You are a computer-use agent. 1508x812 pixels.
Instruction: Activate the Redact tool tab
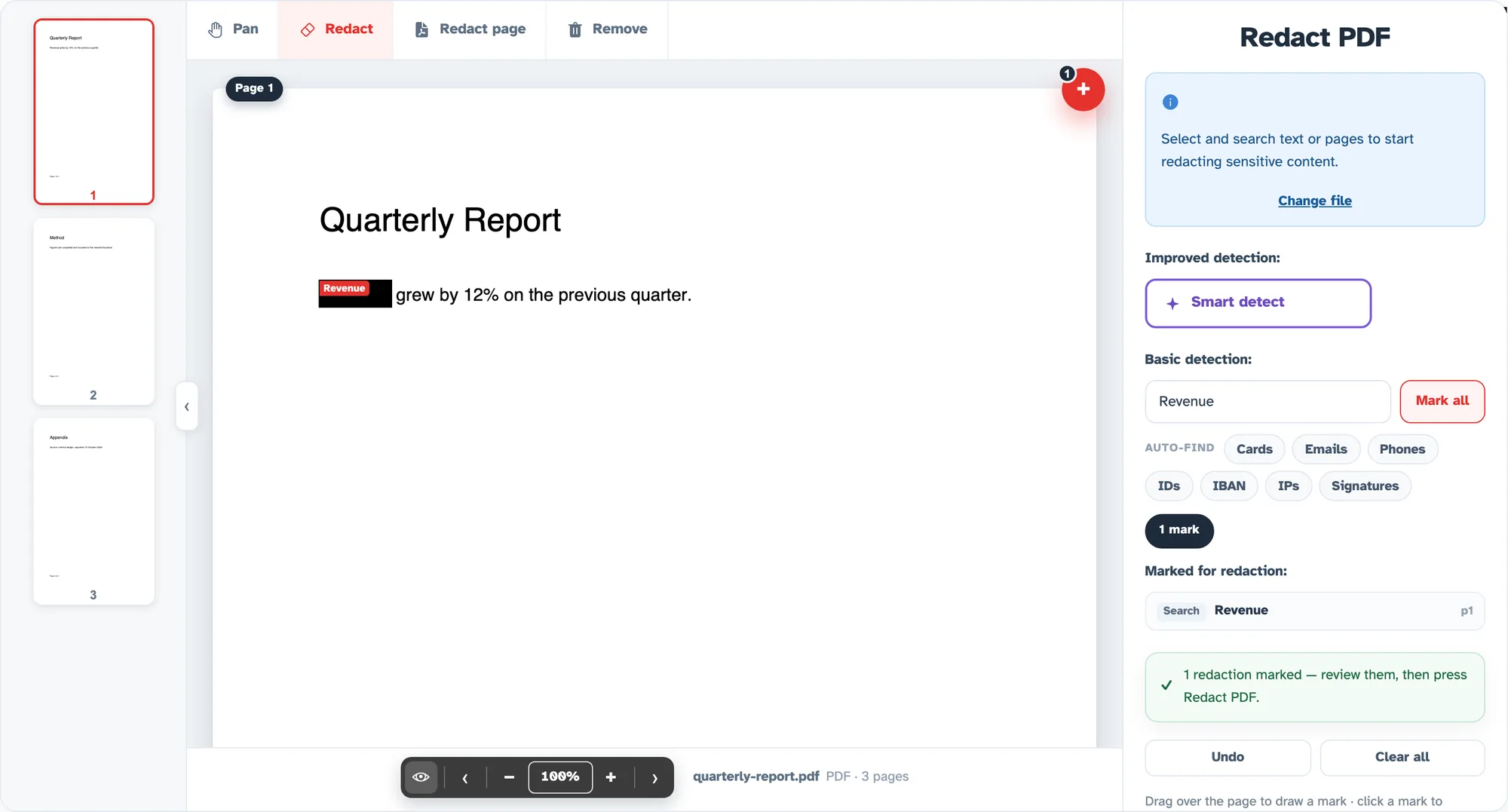point(336,29)
